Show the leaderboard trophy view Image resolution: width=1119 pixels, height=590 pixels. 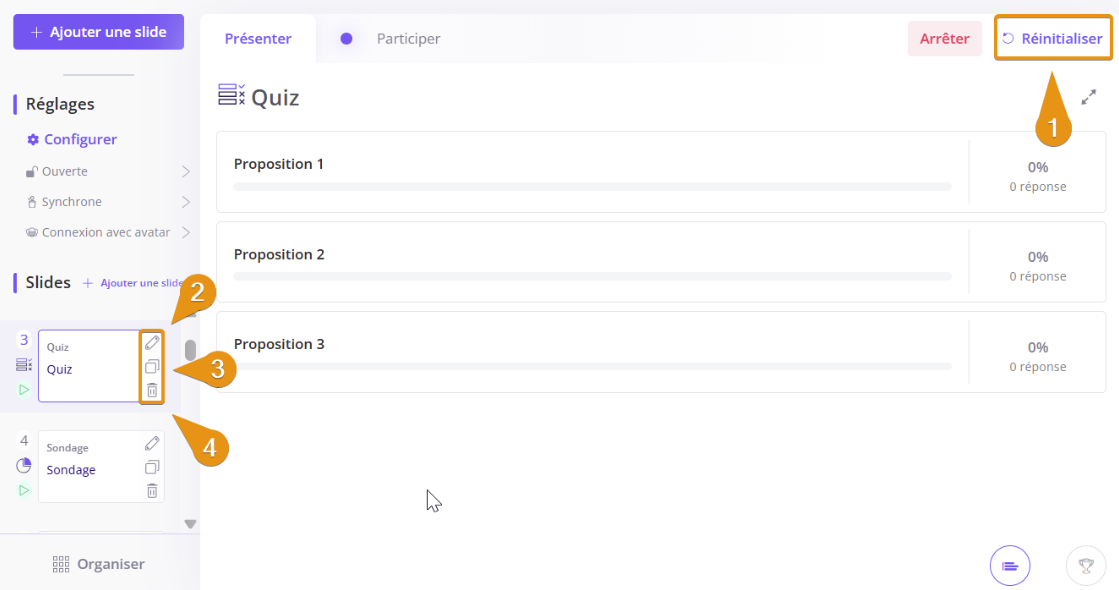(1086, 566)
